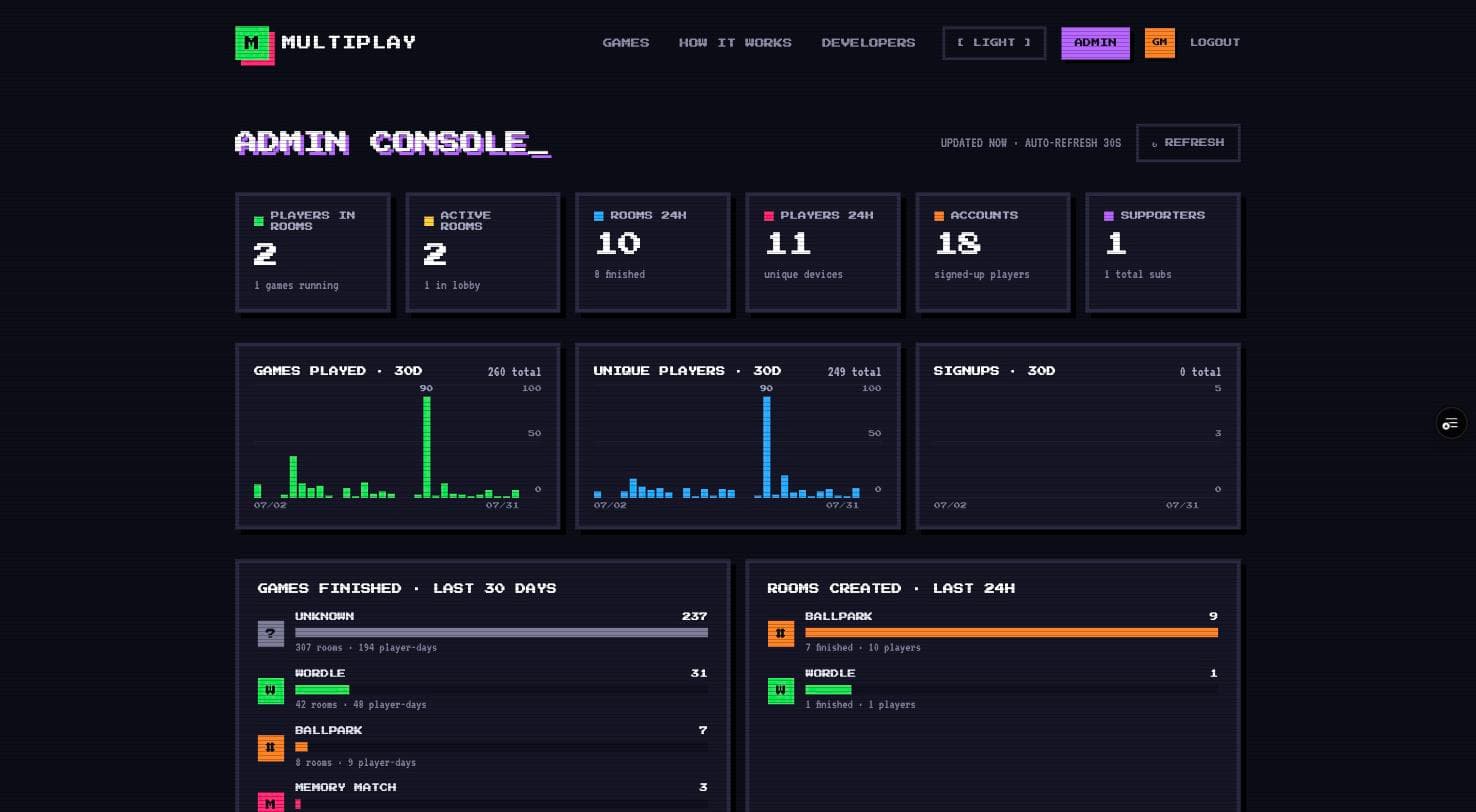Click the orange Ballpark icon under Games Finished
The width and height of the screenshot is (1476, 812).
point(271,748)
